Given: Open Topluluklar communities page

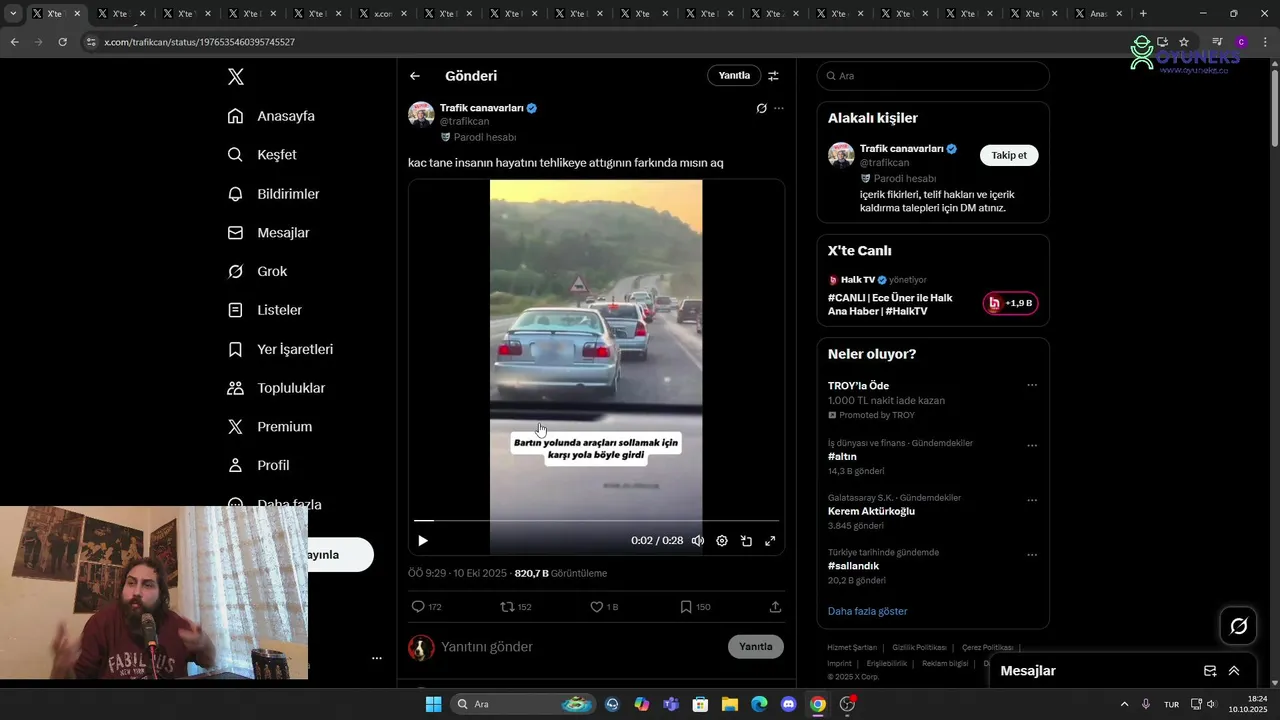Looking at the screenshot, I should point(276,388).
